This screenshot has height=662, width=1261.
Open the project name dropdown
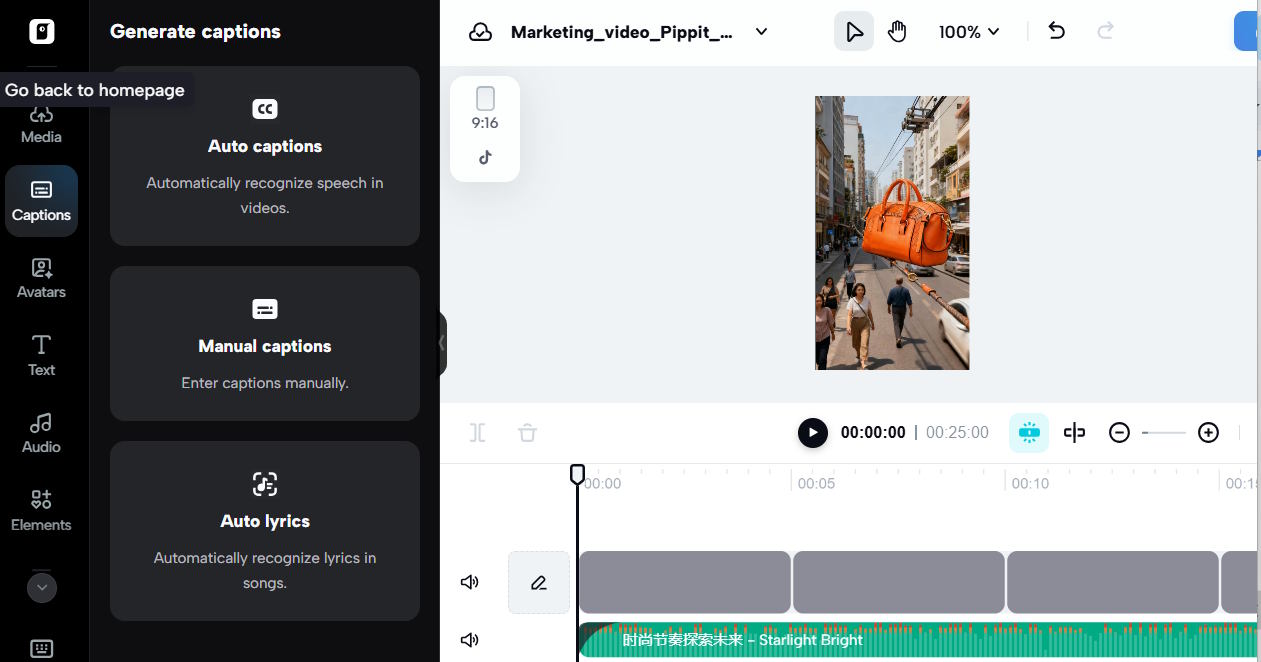click(761, 31)
